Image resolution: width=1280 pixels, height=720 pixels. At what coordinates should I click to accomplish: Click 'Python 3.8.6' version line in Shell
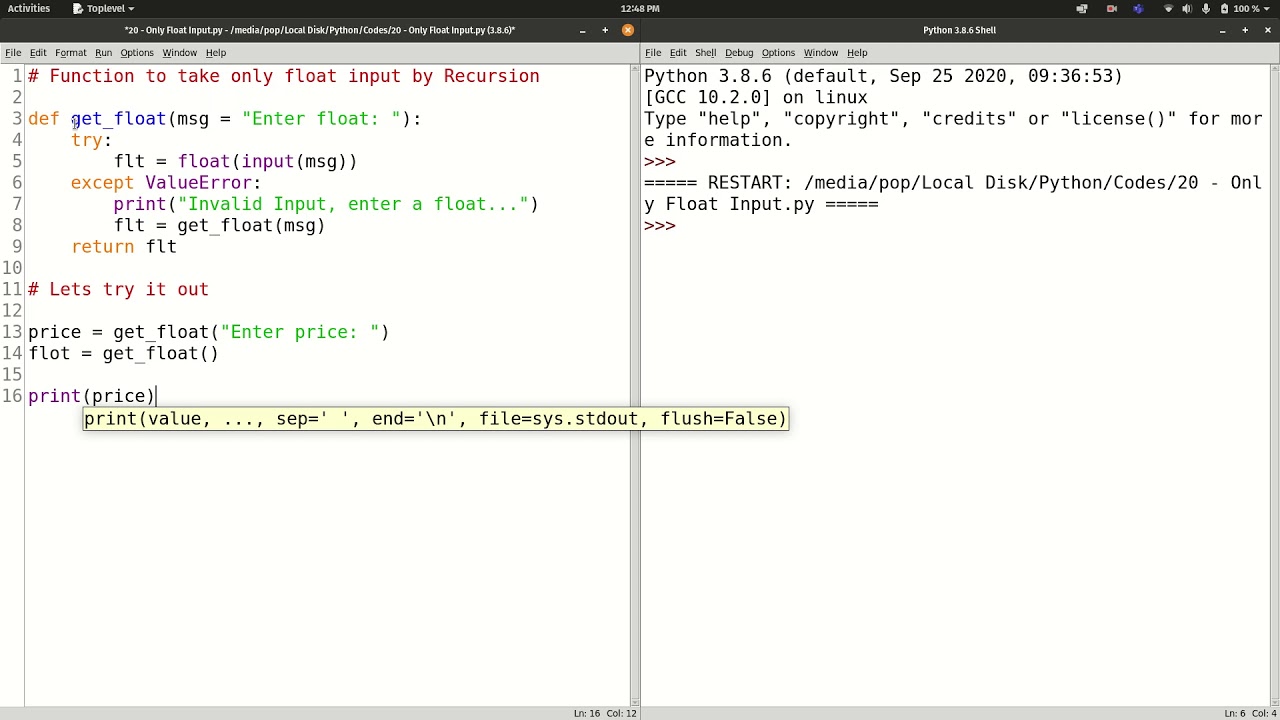(x=883, y=76)
